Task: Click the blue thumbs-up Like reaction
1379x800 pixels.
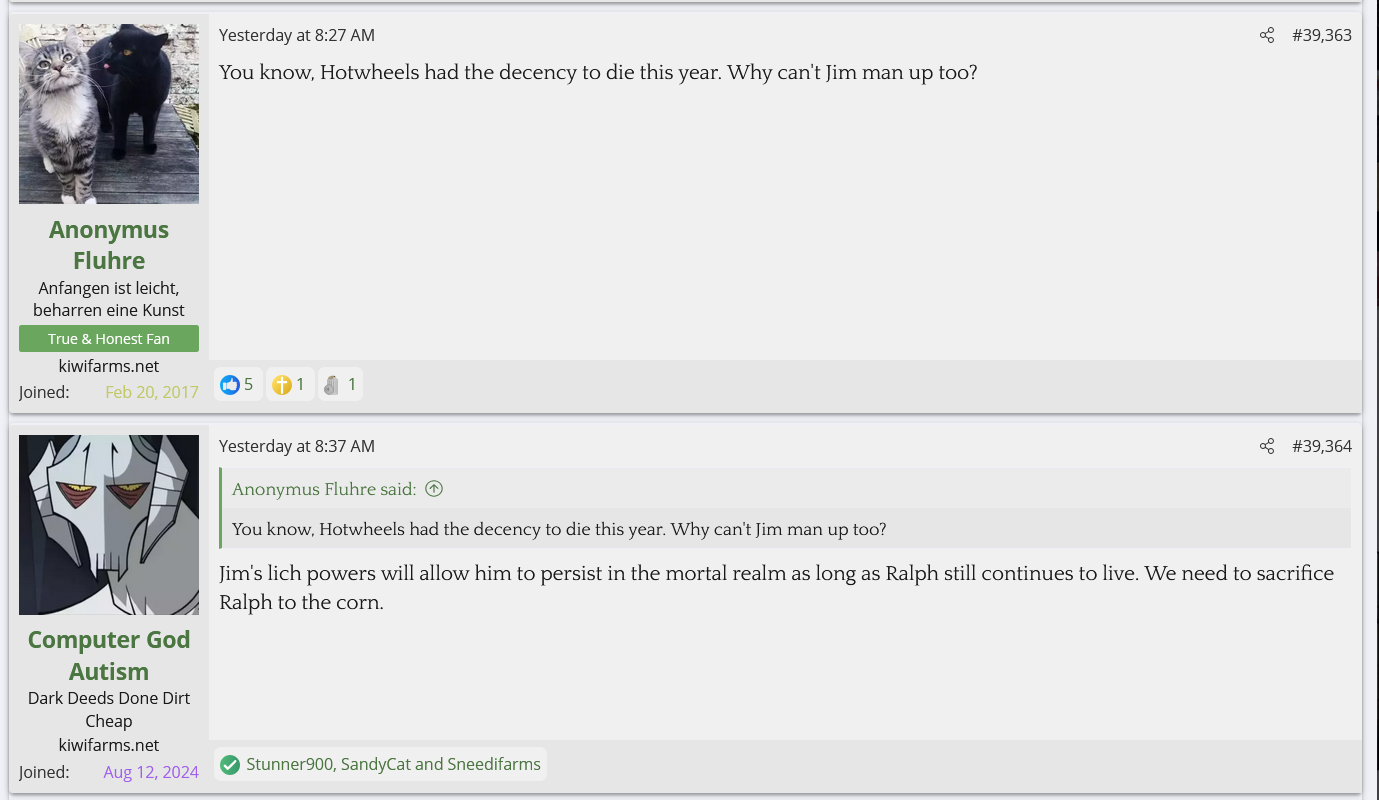Action: [230, 384]
